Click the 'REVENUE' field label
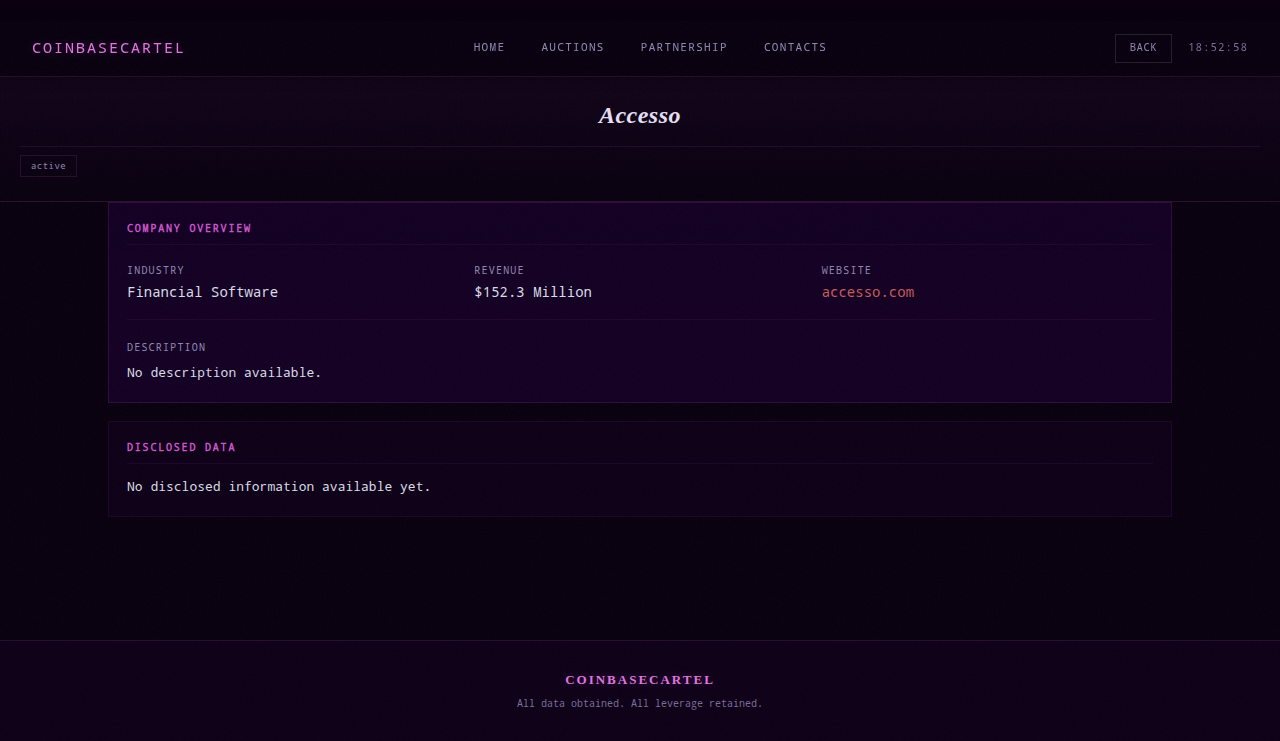This screenshot has width=1280, height=741. click(x=499, y=271)
